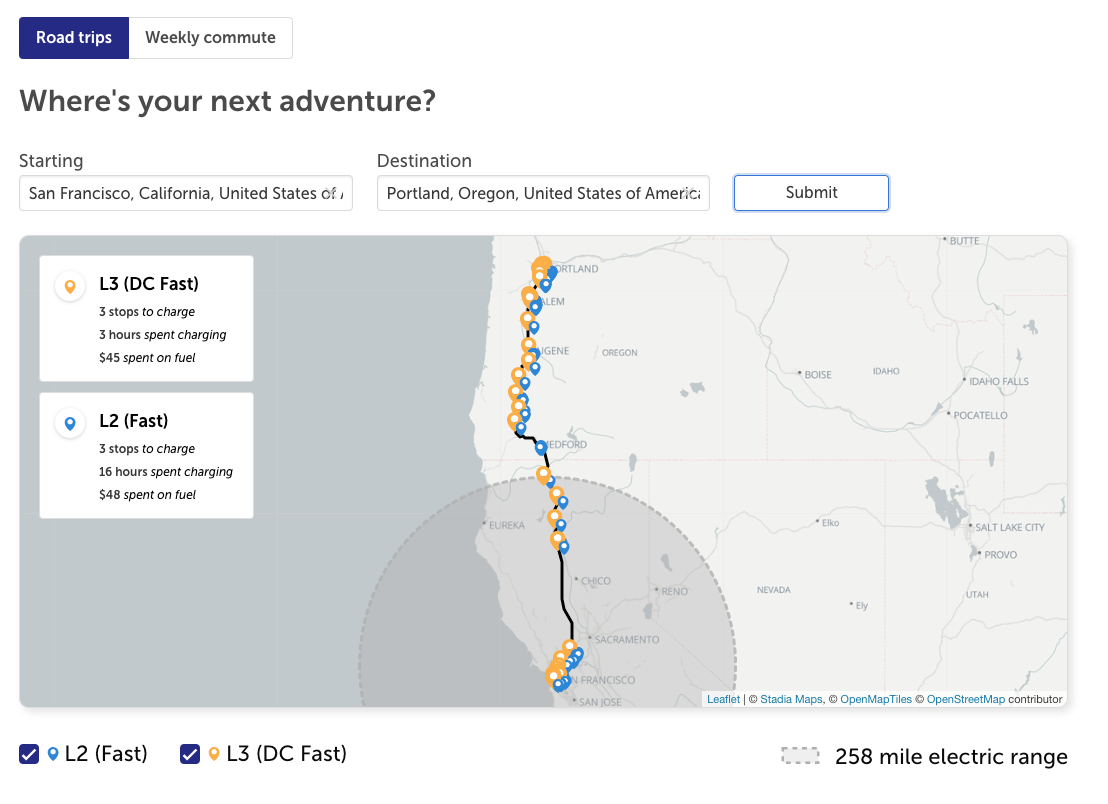Select the blue marker beside Portland label

[x=552, y=272]
